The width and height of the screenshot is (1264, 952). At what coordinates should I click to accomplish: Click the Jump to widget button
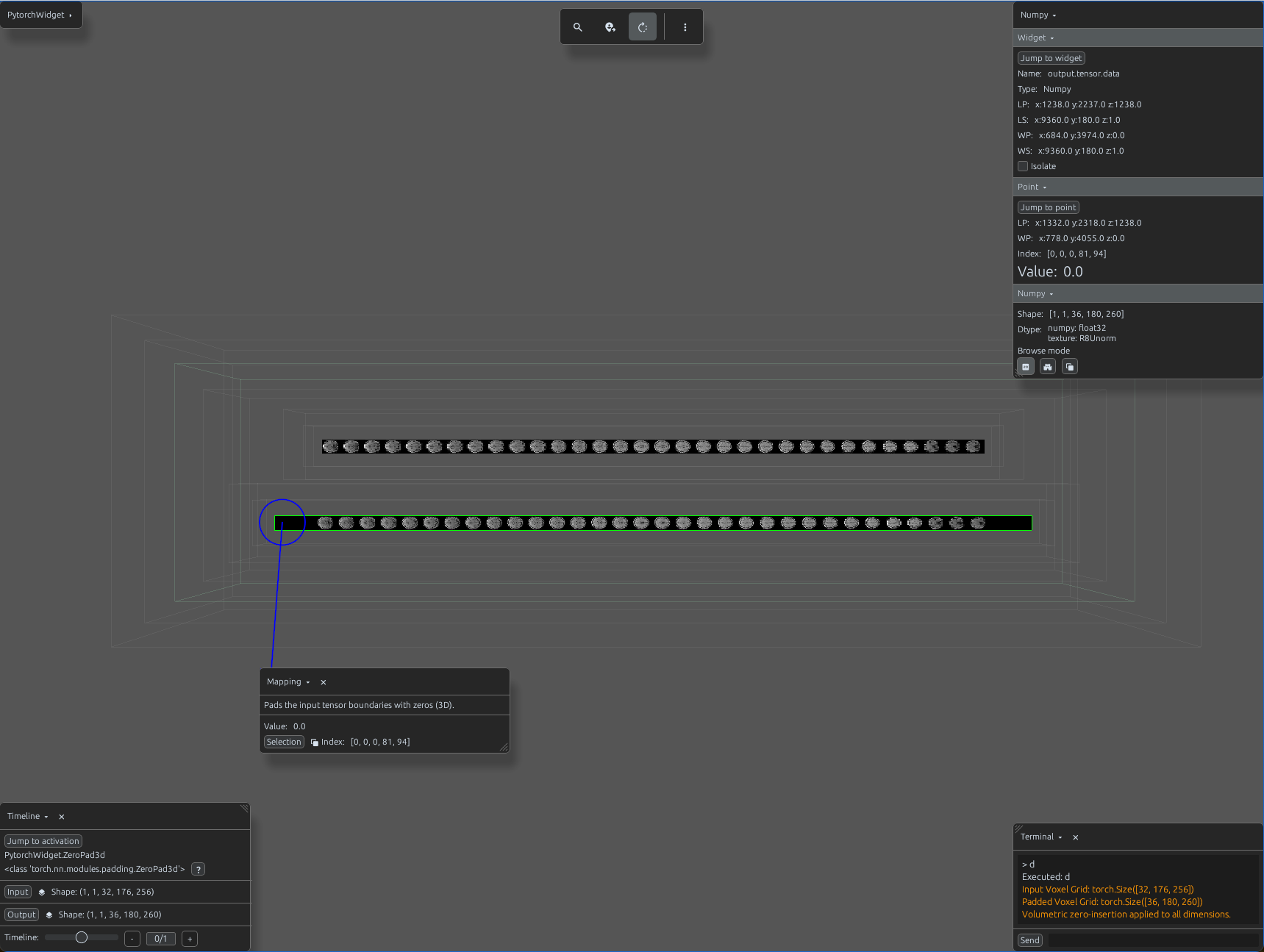(x=1051, y=58)
